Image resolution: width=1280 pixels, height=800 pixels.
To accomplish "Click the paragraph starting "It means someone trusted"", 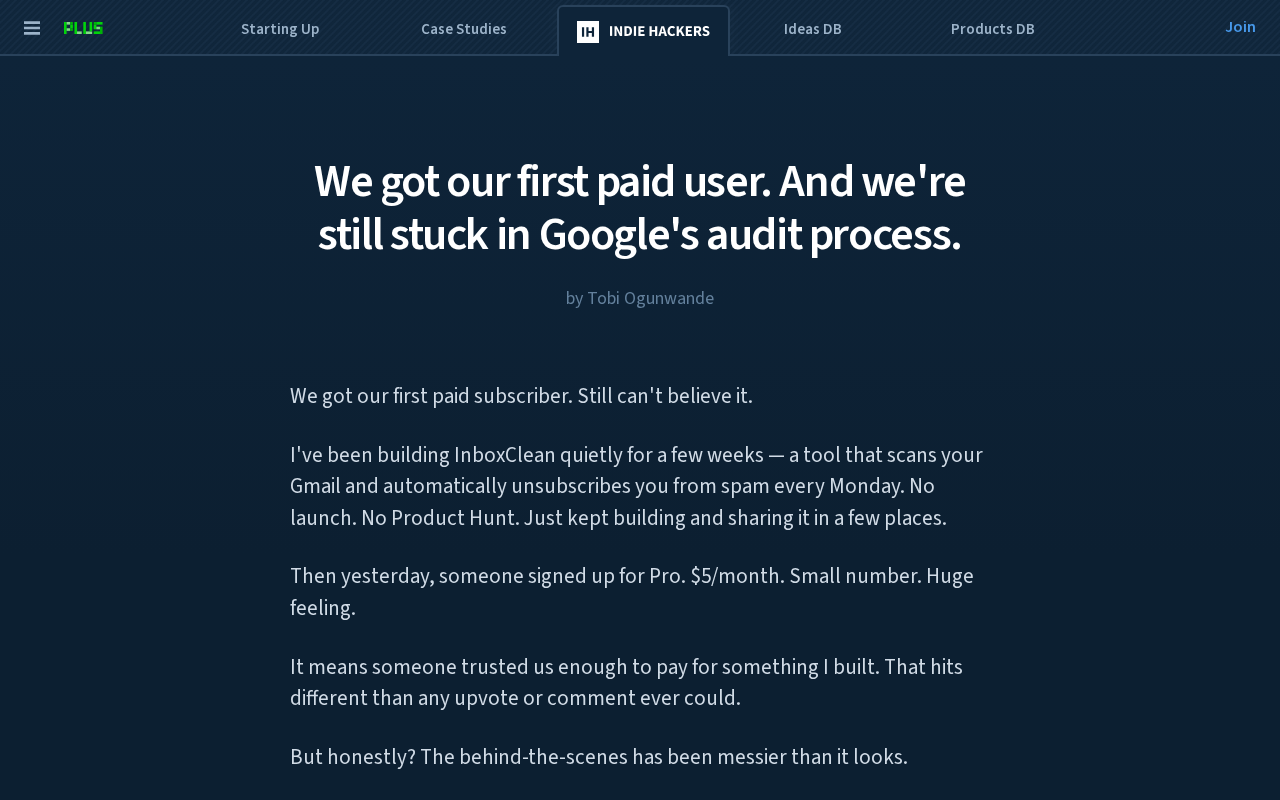I will click(x=626, y=682).
